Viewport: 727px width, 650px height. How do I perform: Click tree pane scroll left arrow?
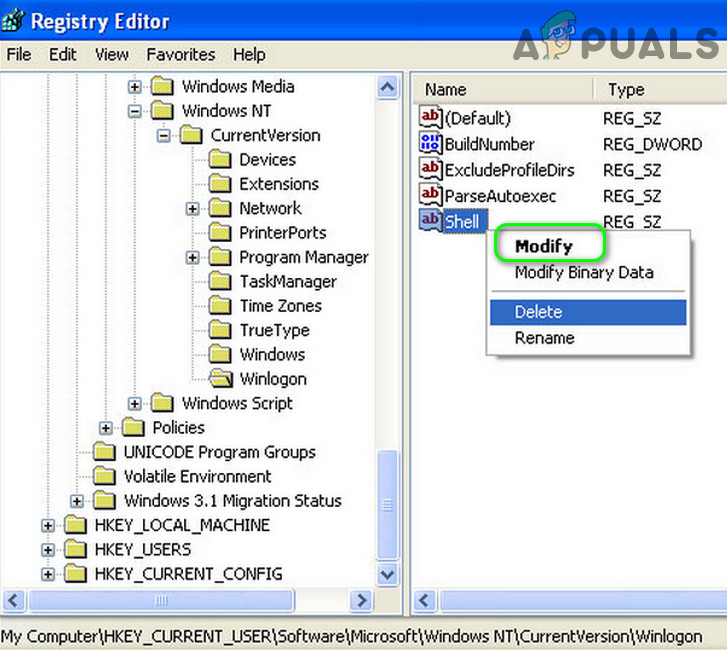[x=13, y=600]
